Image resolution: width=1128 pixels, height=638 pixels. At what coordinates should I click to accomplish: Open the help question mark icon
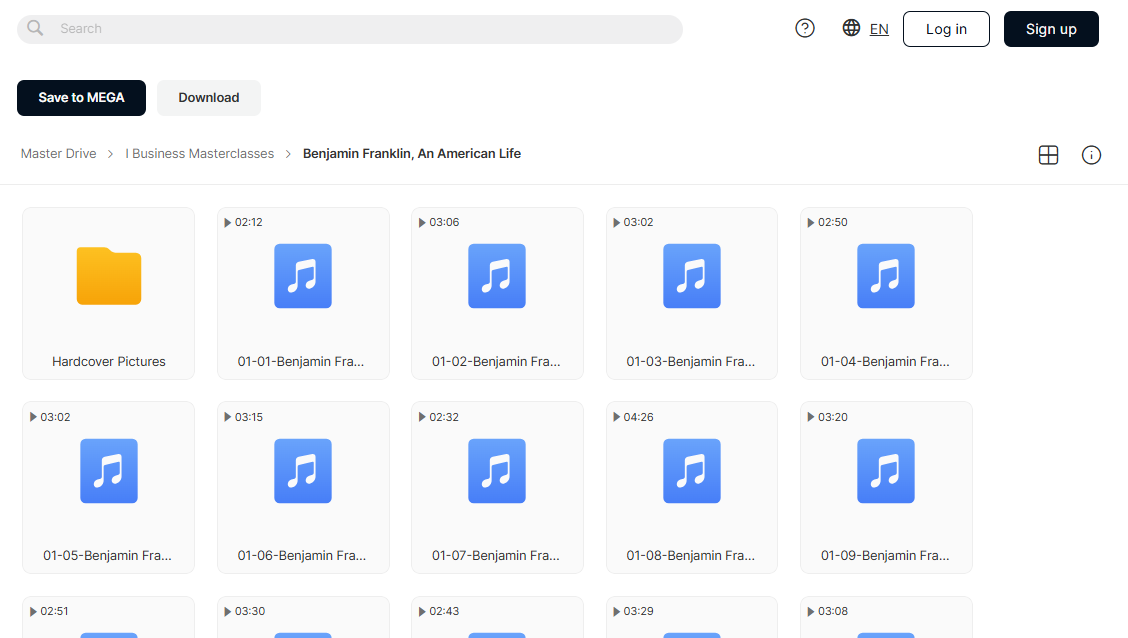click(x=804, y=28)
